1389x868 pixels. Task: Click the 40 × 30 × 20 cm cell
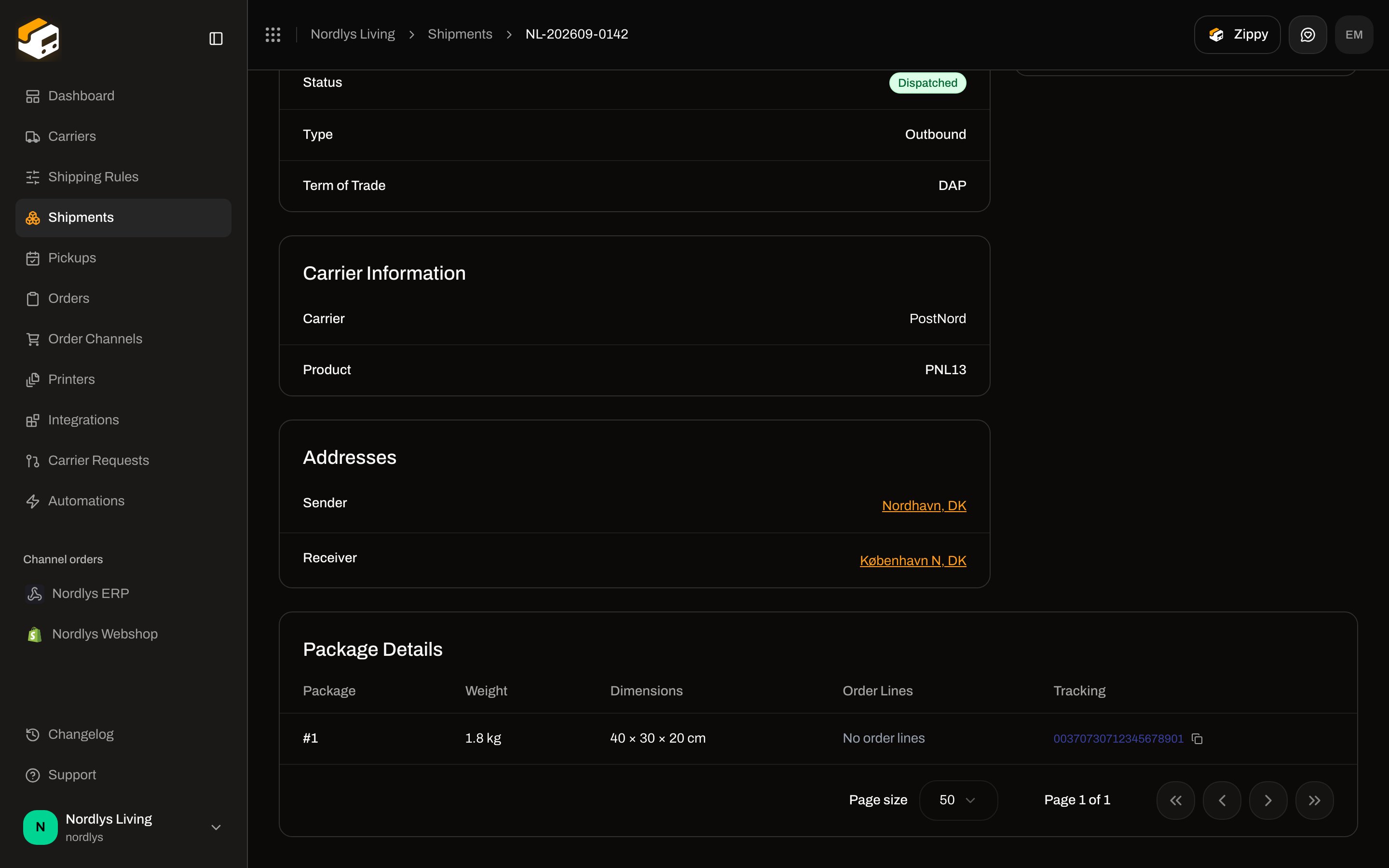658,739
